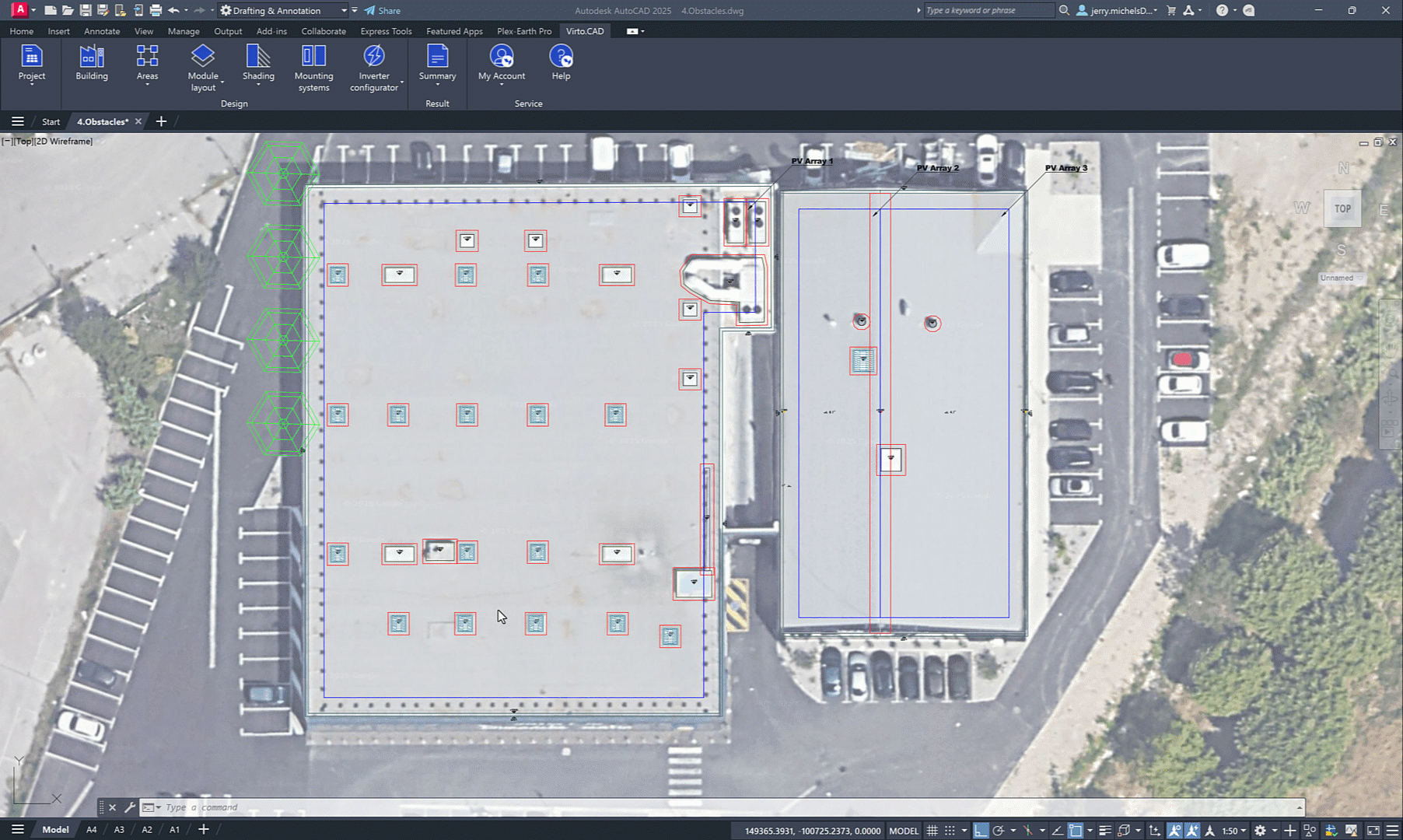Open the Inverter configurator tool
Image resolution: width=1403 pixels, height=840 pixels.
(x=374, y=68)
